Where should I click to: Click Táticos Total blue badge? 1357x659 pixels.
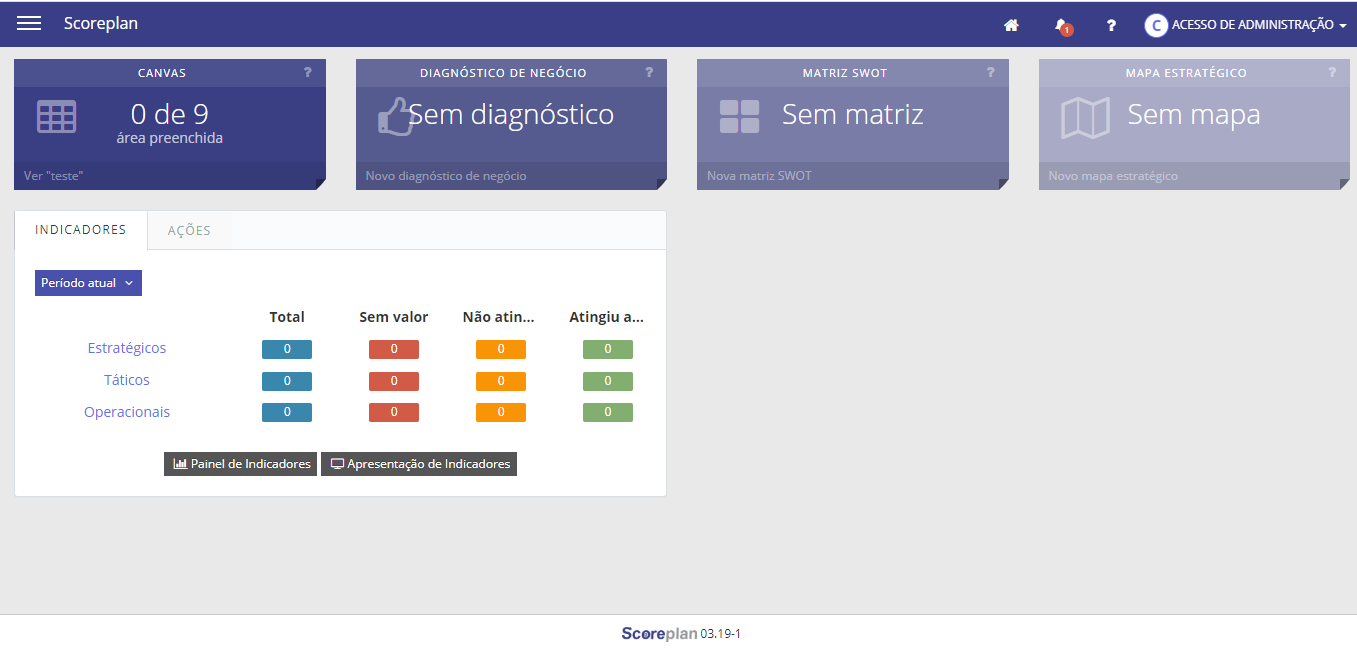coord(287,381)
